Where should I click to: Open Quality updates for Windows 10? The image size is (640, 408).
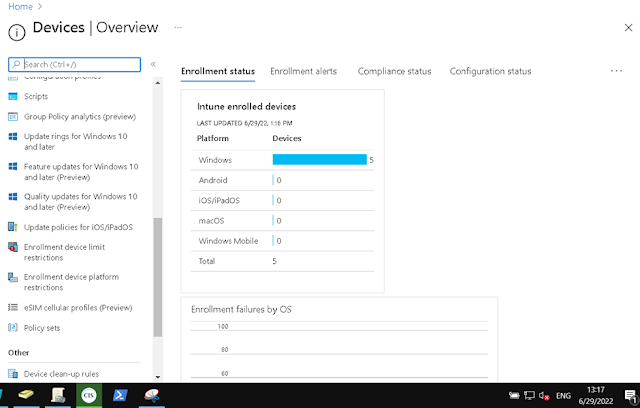pyautogui.click(x=80, y=202)
